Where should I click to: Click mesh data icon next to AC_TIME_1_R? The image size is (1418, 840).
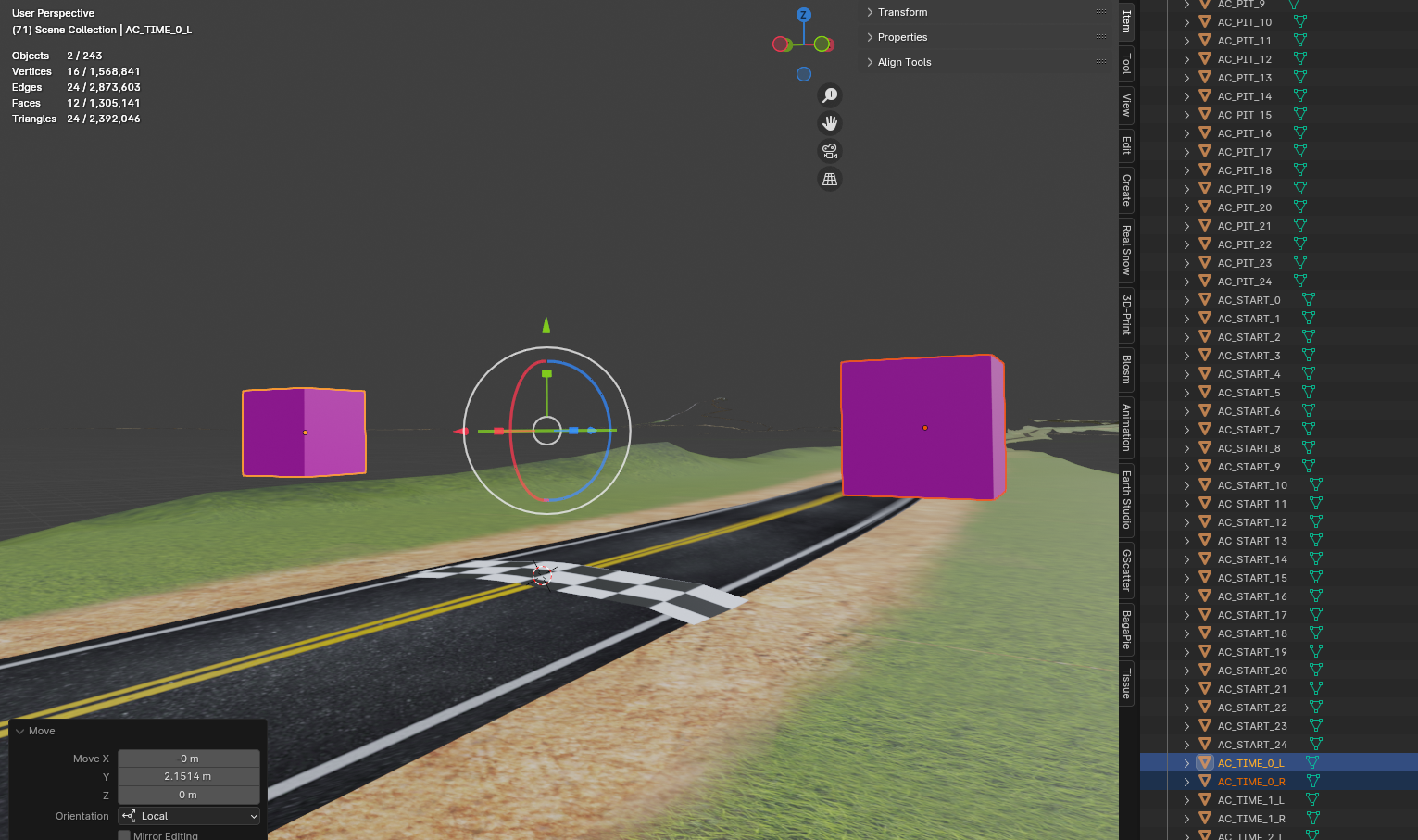click(1312, 818)
